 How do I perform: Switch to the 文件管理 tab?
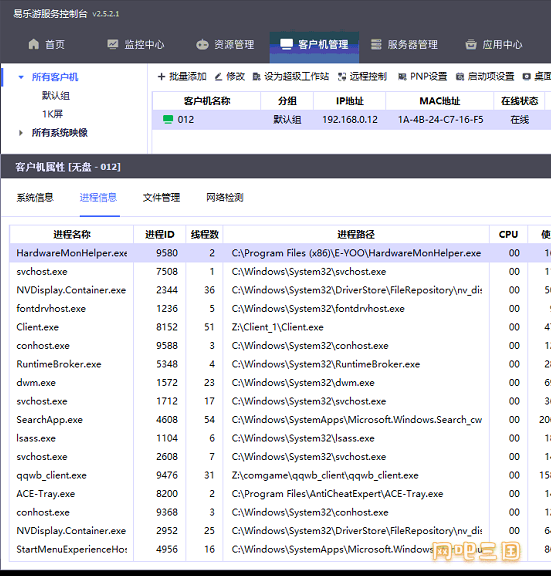161,198
